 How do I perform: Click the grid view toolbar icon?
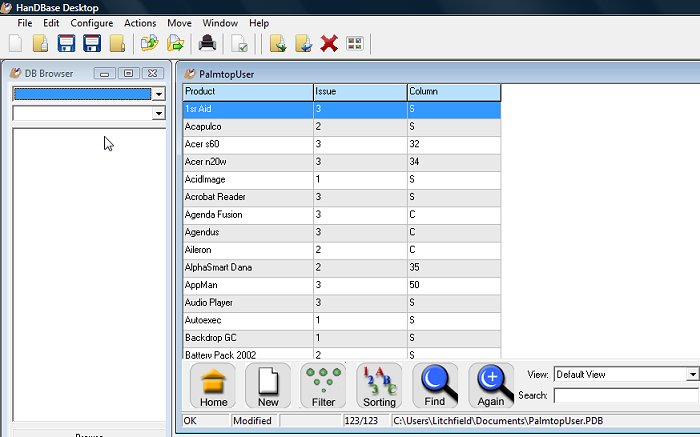(355, 43)
